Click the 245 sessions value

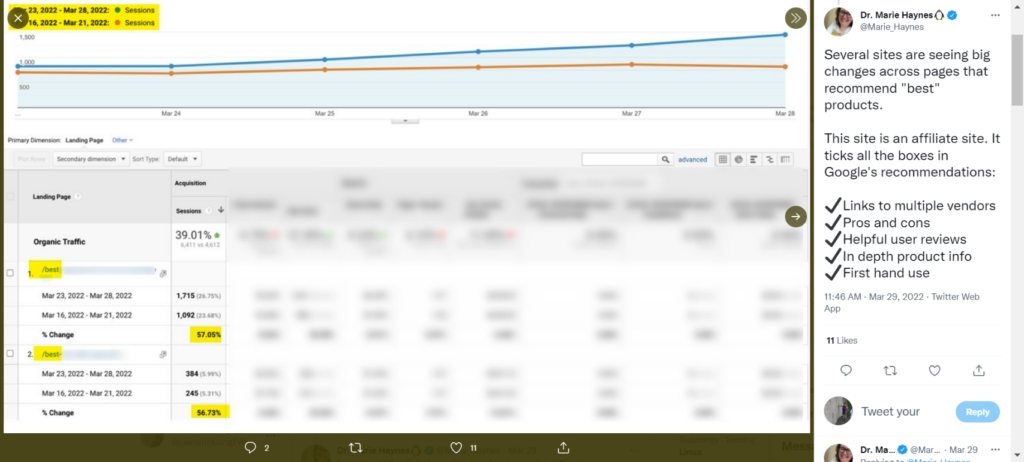tap(191, 393)
